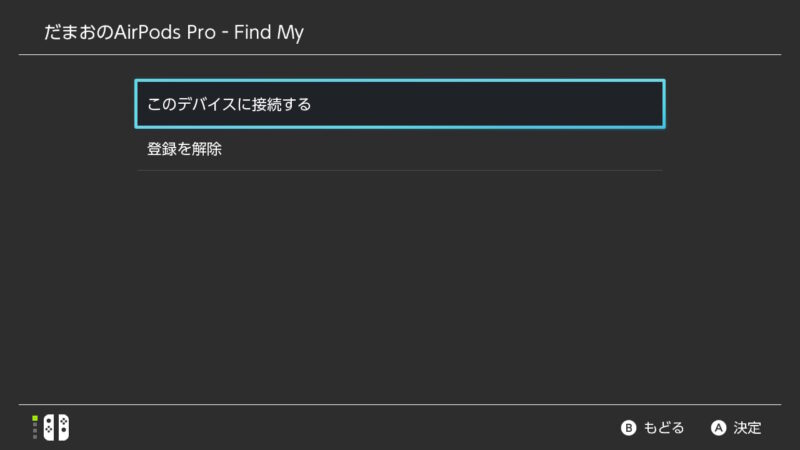Click the 接続する word in first option
The height and width of the screenshot is (450, 800).
[x=281, y=104]
